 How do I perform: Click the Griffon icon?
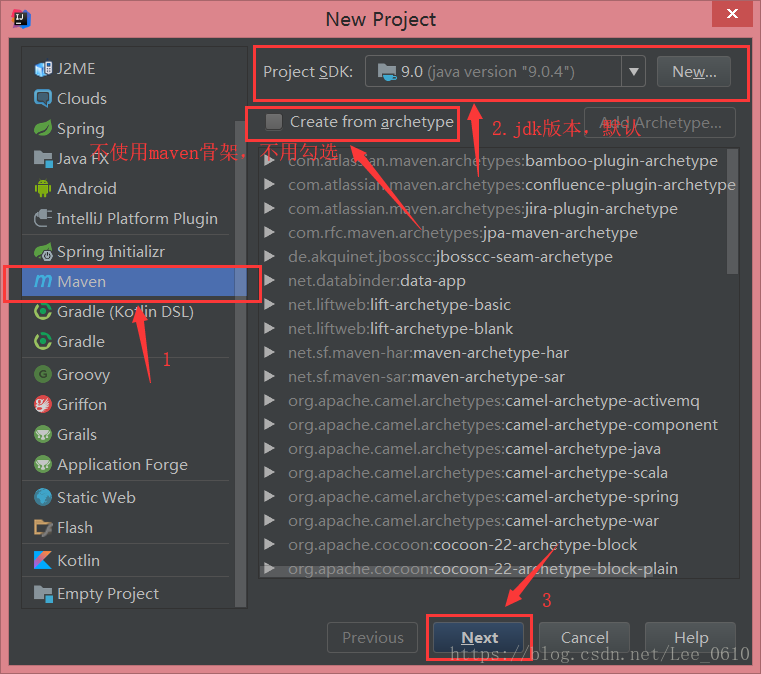(x=43, y=405)
